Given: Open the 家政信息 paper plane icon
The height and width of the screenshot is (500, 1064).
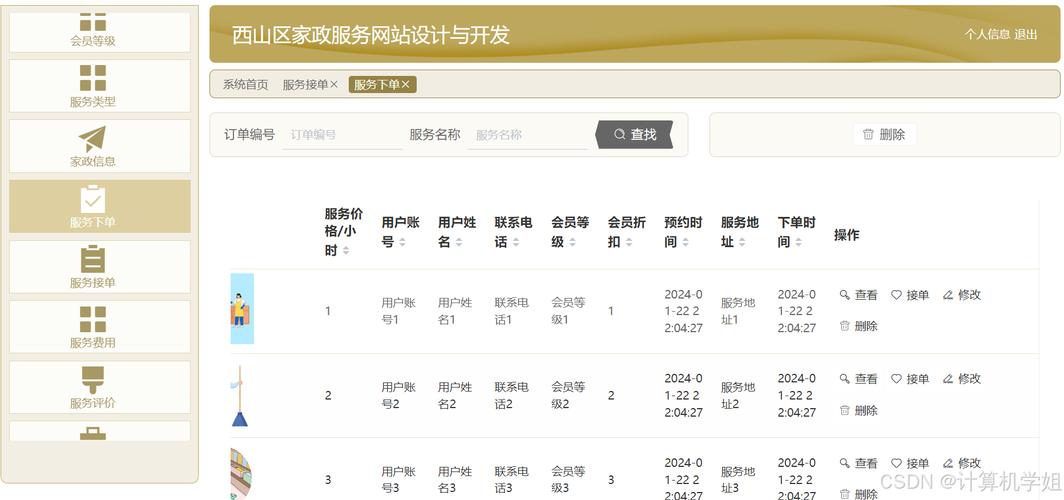Looking at the screenshot, I should pyautogui.click(x=92, y=139).
